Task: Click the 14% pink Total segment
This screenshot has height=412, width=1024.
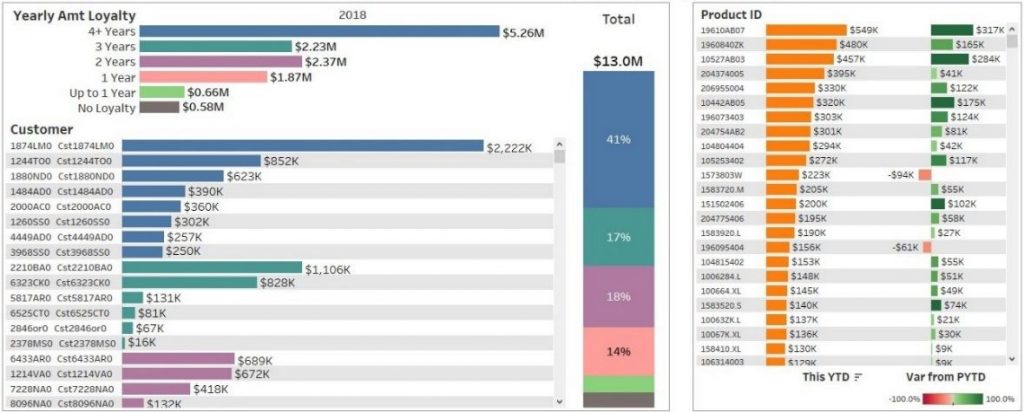Action: pos(618,351)
